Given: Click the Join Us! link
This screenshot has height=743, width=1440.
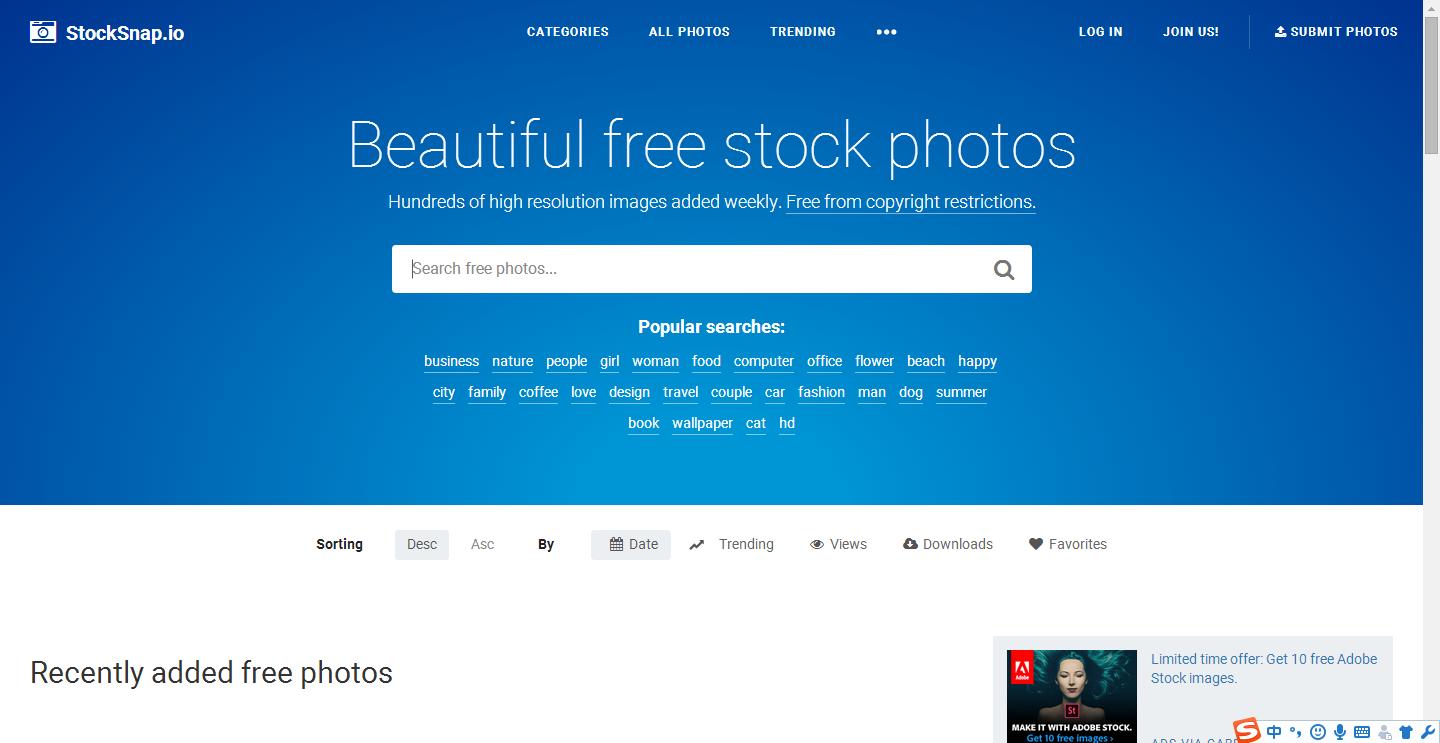Looking at the screenshot, I should click(x=1191, y=32).
